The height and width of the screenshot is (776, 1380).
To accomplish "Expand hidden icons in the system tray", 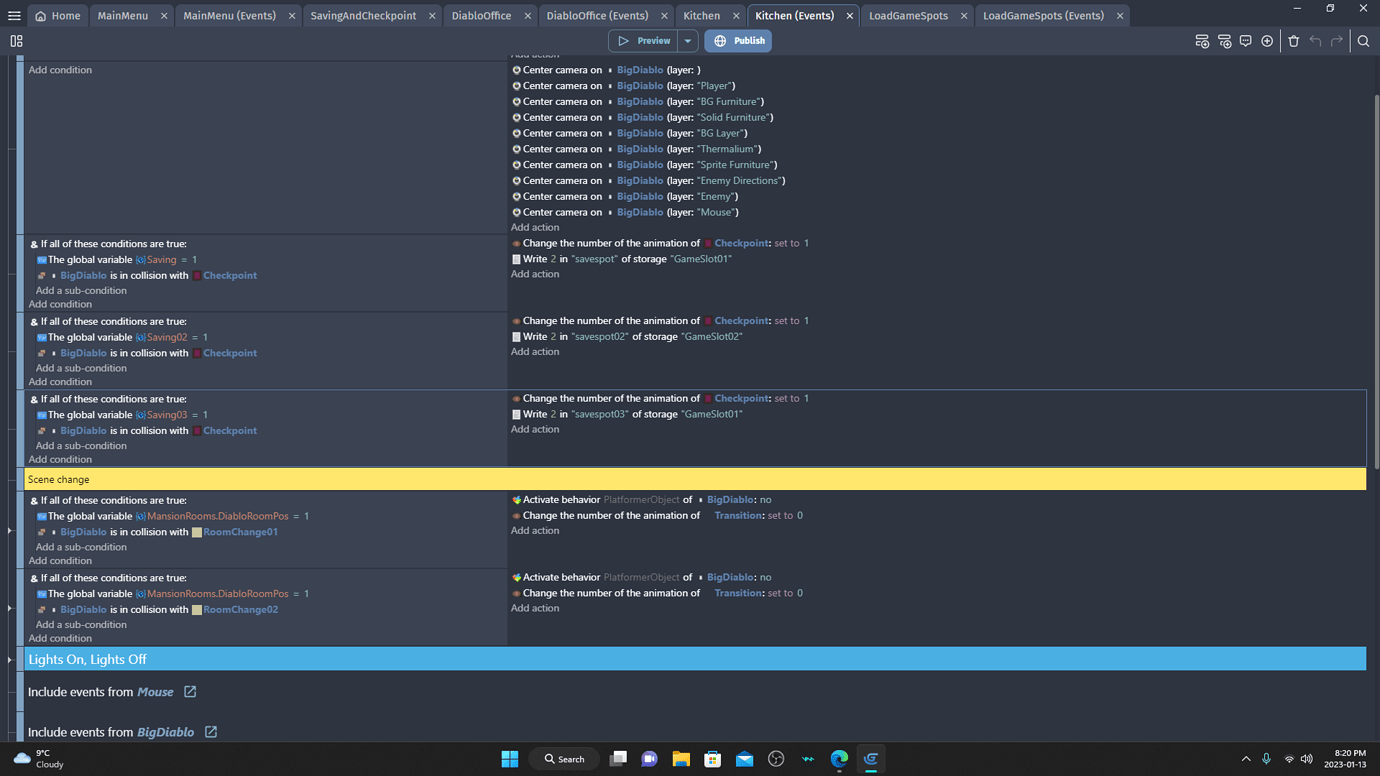I will tap(1247, 759).
